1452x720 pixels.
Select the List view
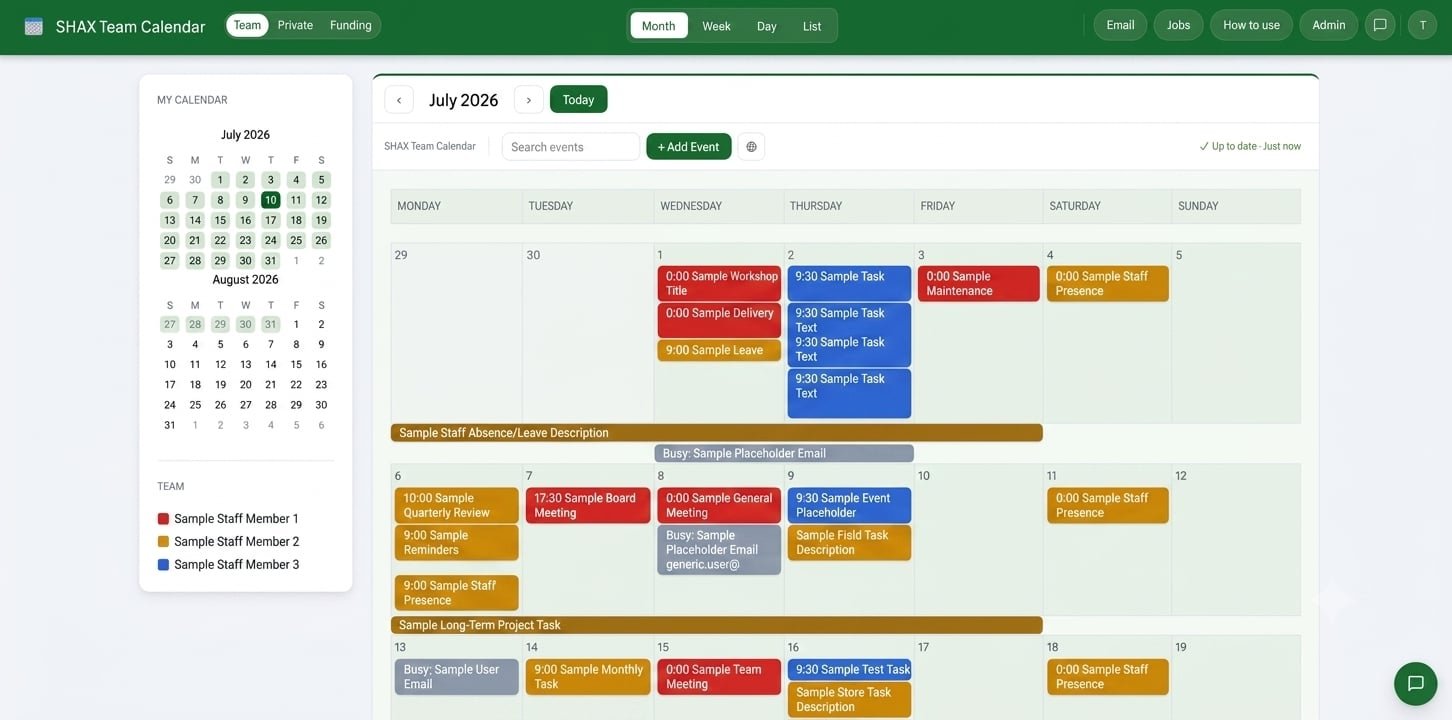812,26
